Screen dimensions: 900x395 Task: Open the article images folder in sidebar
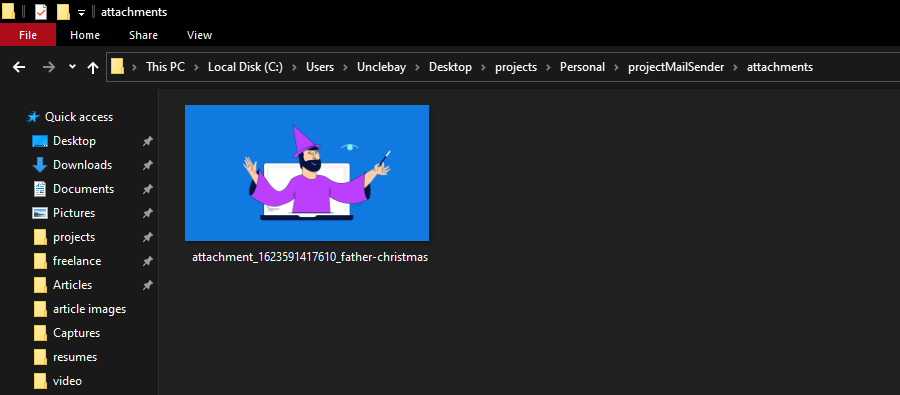90,309
